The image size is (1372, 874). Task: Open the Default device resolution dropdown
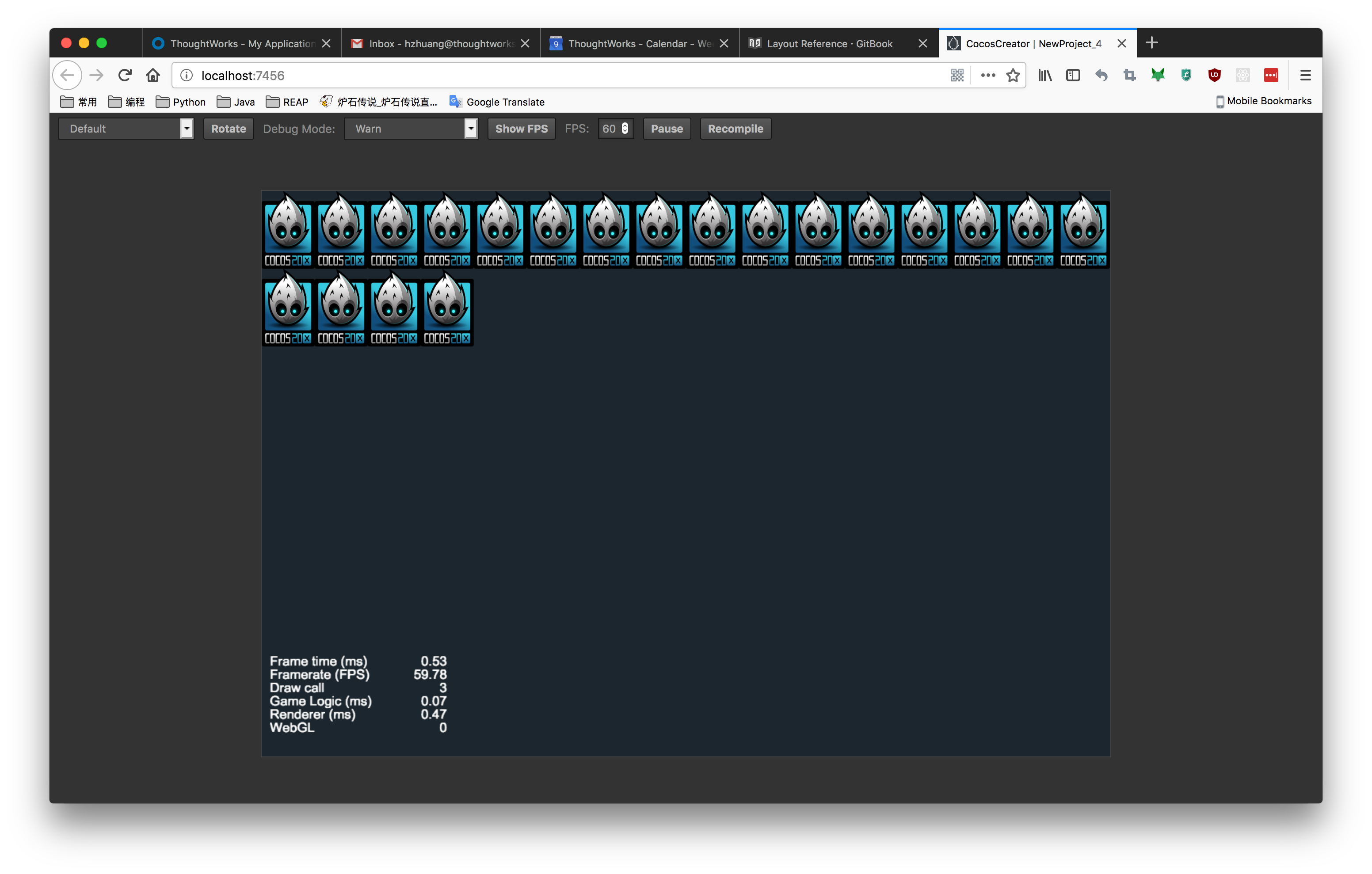pyautogui.click(x=126, y=129)
